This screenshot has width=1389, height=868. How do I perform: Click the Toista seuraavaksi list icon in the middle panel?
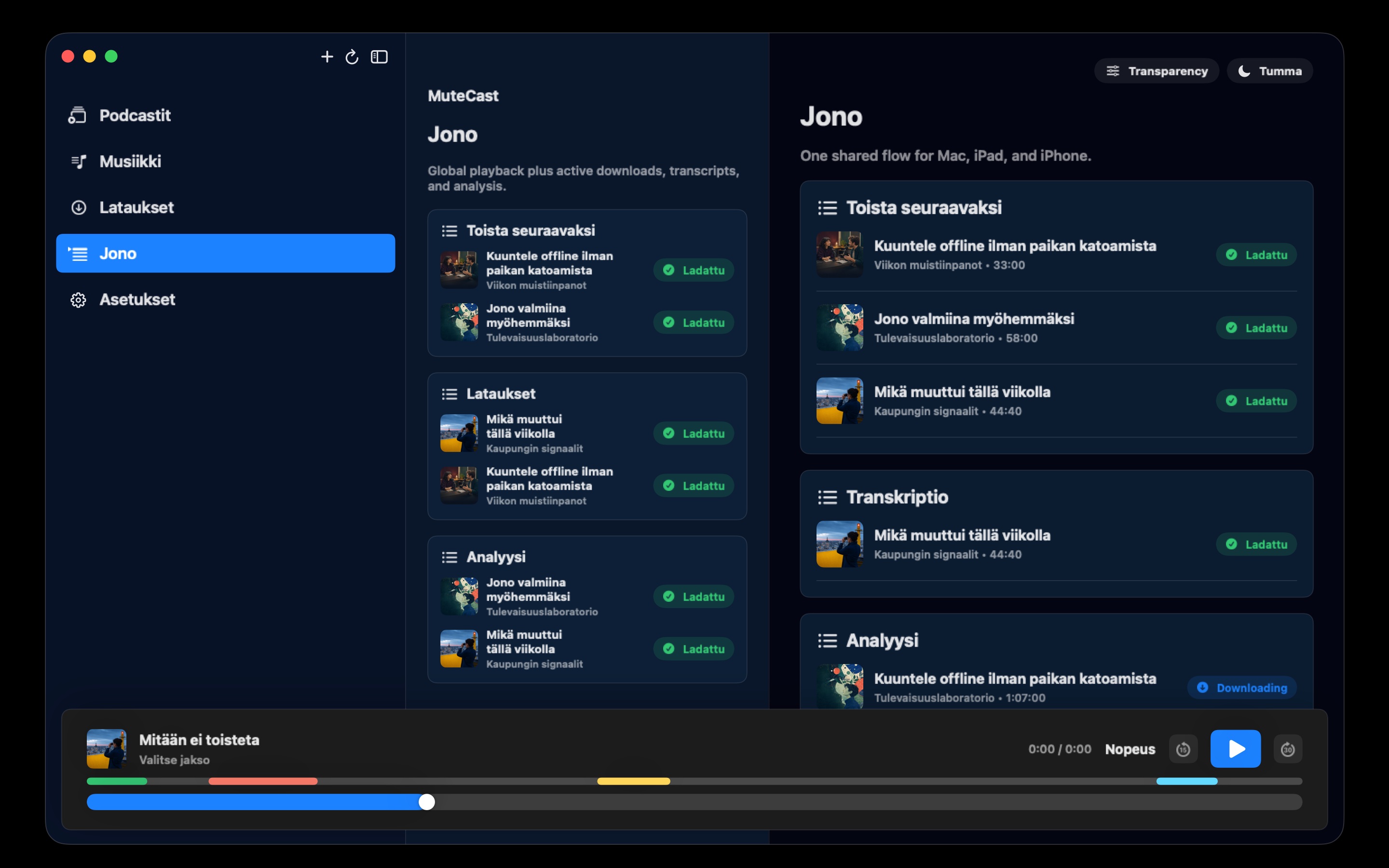coord(449,231)
